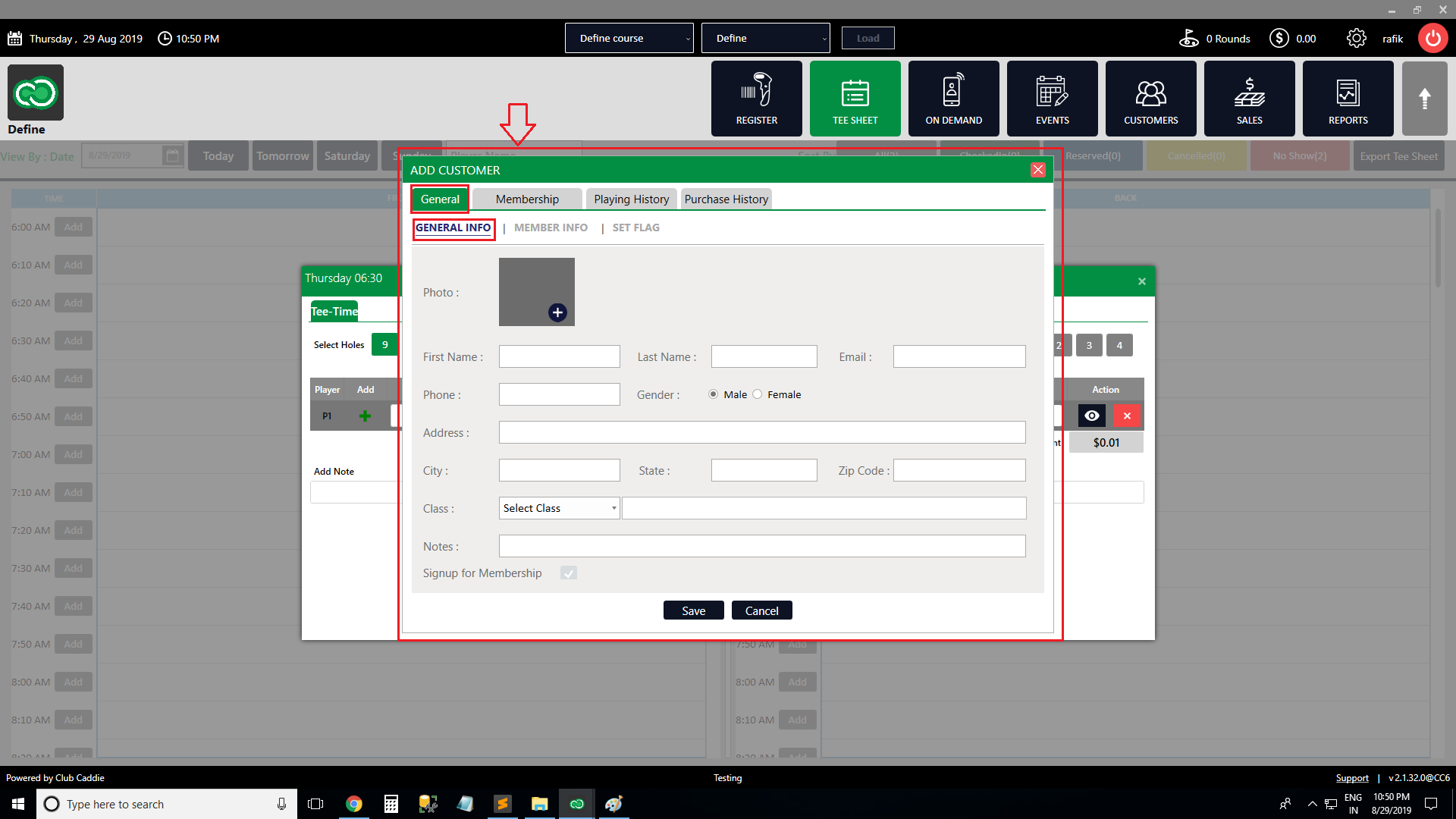Select the Female gender option
Viewport: 1456px width, 819px height.
[x=758, y=394]
